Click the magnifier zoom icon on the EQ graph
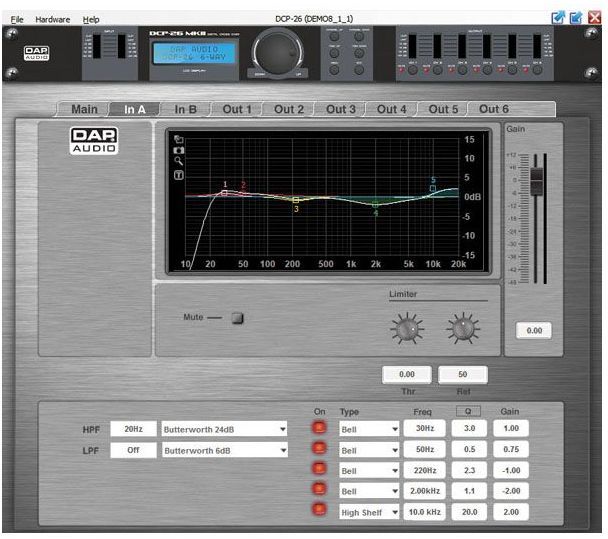608x539 pixels. point(178,161)
